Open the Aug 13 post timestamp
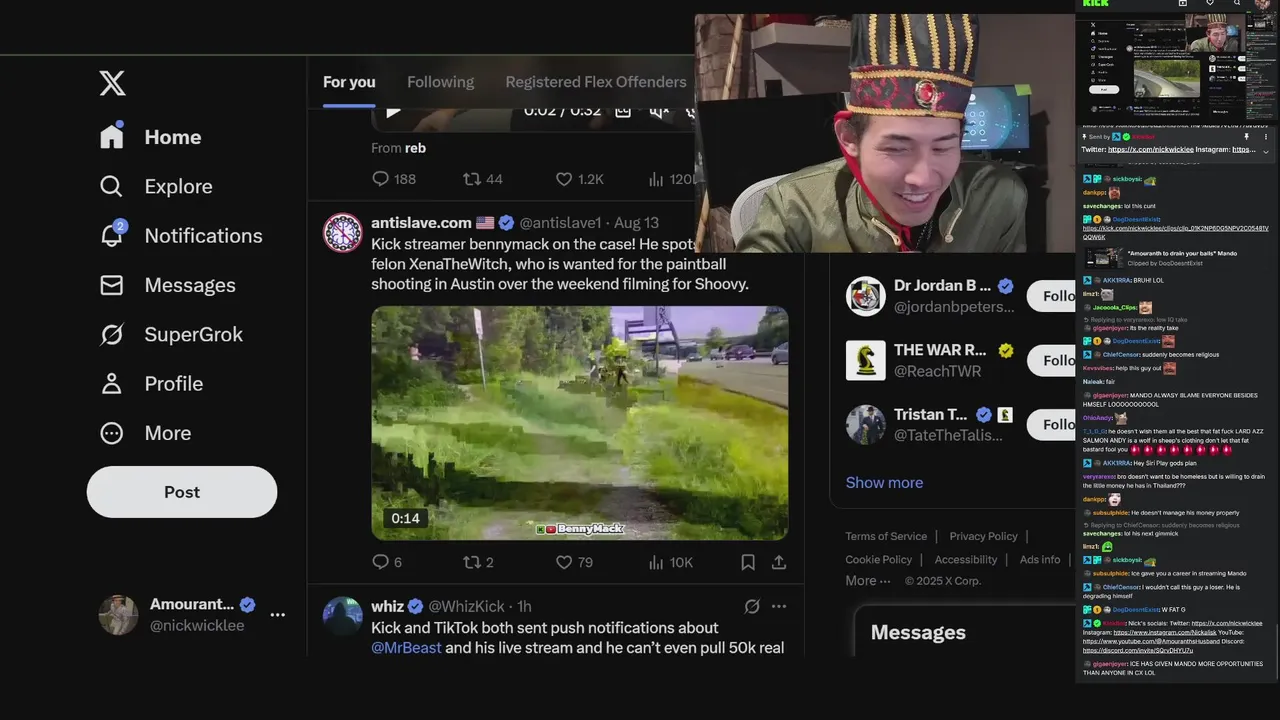The image size is (1280, 720). (x=636, y=223)
